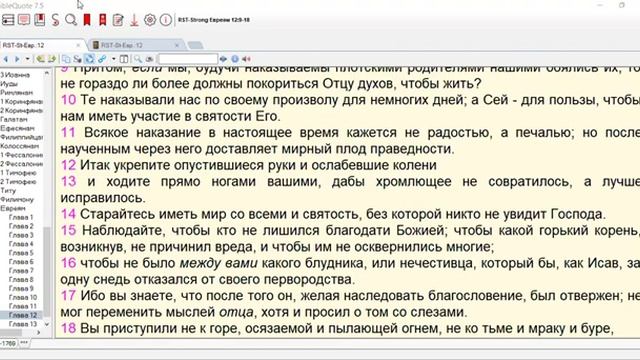
Task: Click verse number 14
Action: click(69, 214)
